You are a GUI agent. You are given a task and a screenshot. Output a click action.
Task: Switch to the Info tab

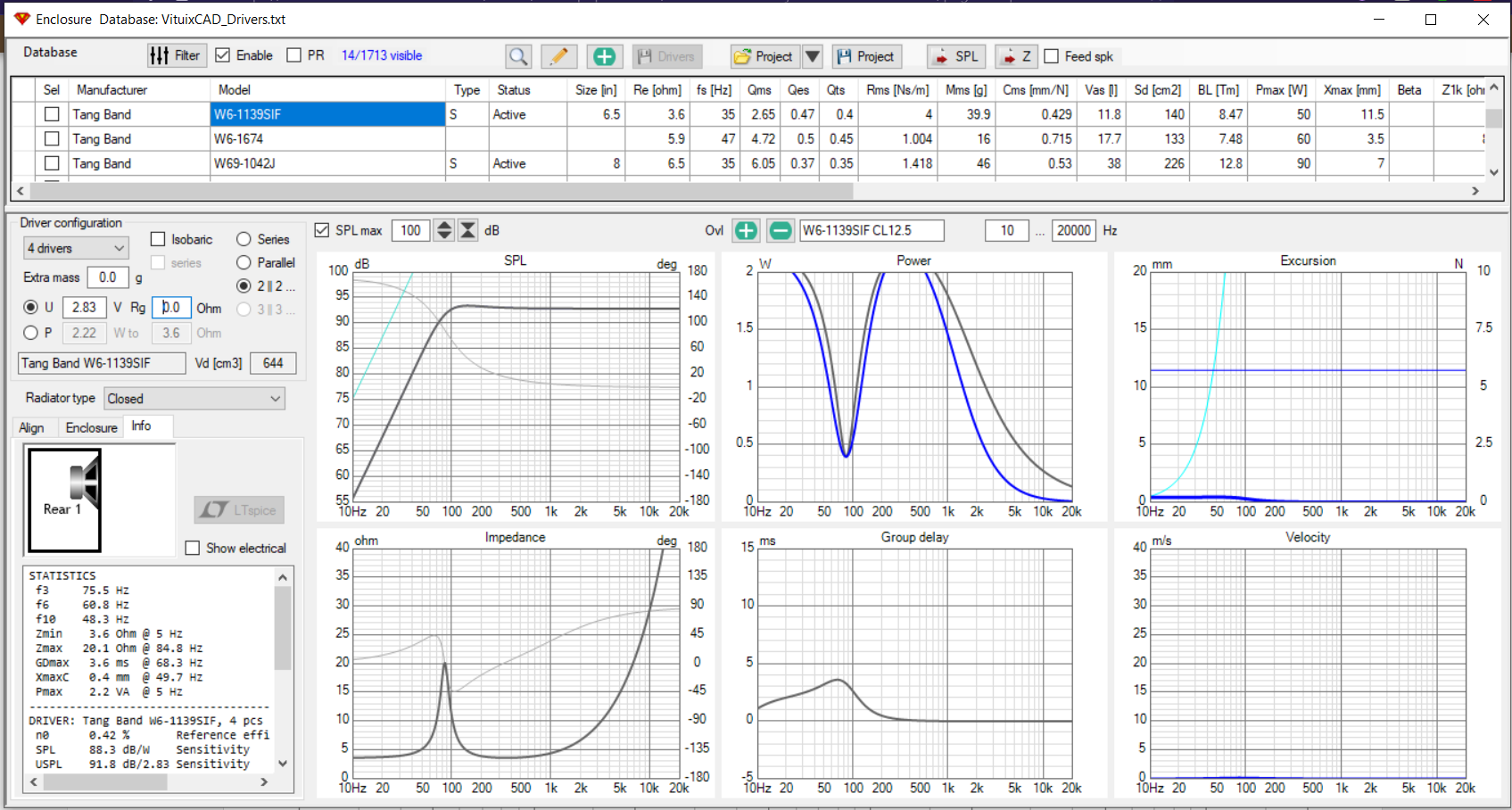[145, 426]
